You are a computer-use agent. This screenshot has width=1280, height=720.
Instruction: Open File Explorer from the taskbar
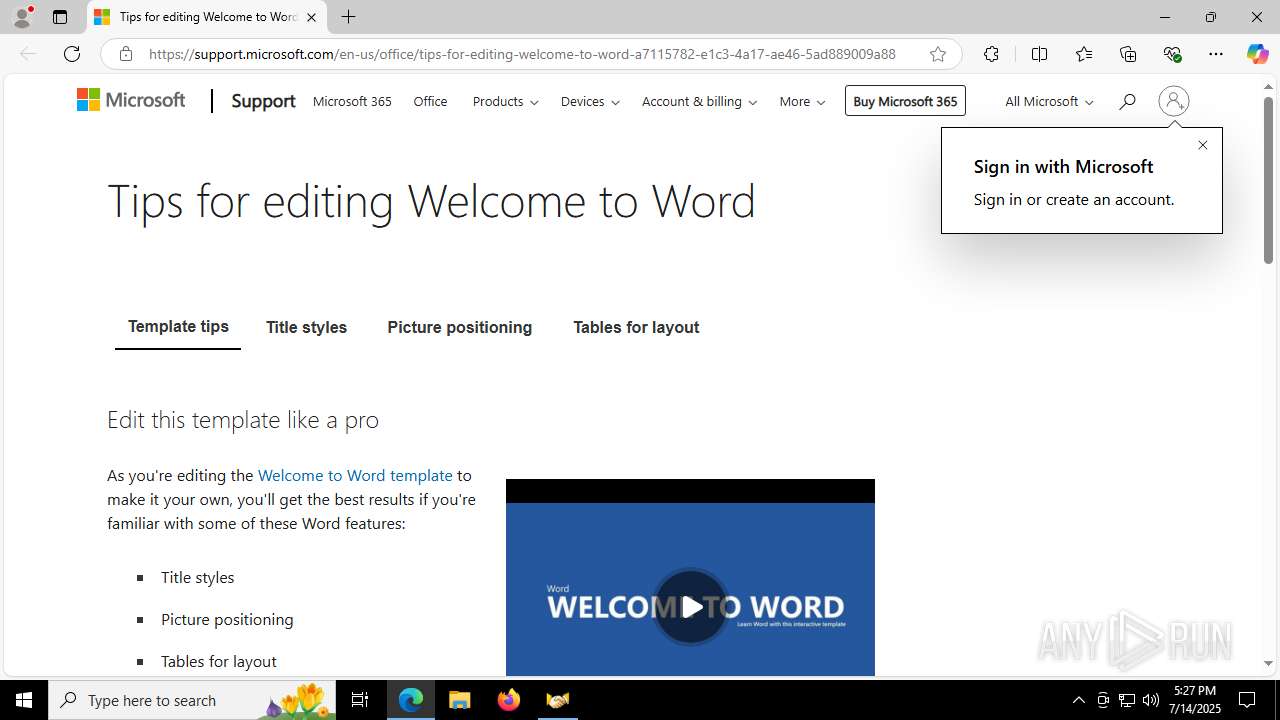tap(459, 700)
